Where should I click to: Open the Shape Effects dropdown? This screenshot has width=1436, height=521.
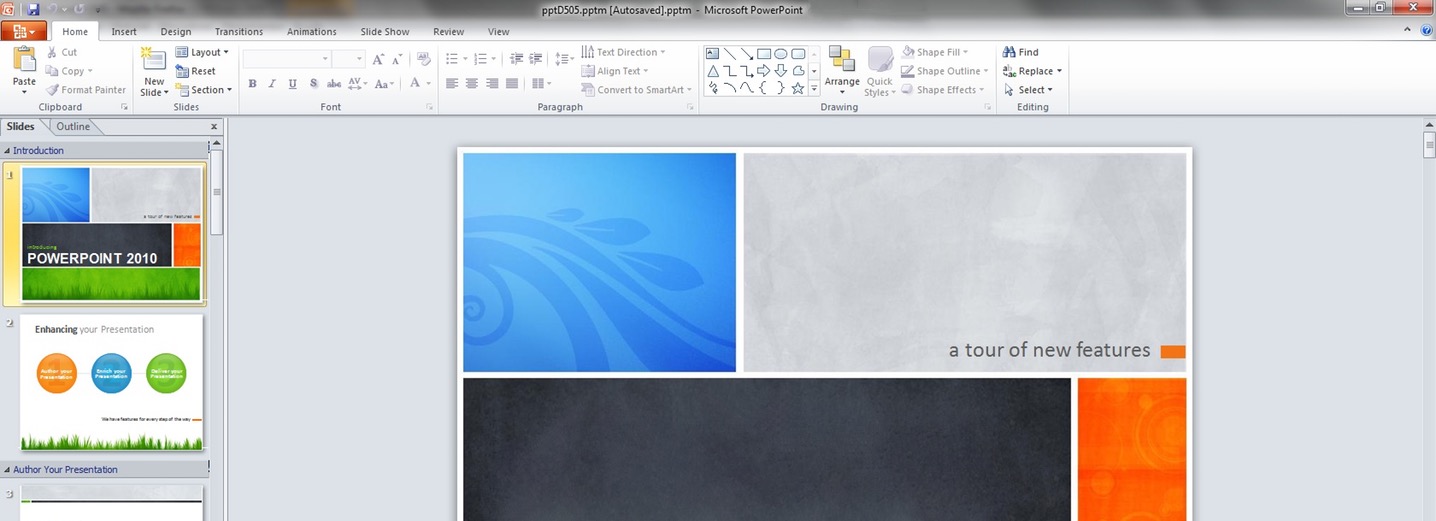[x=943, y=90]
